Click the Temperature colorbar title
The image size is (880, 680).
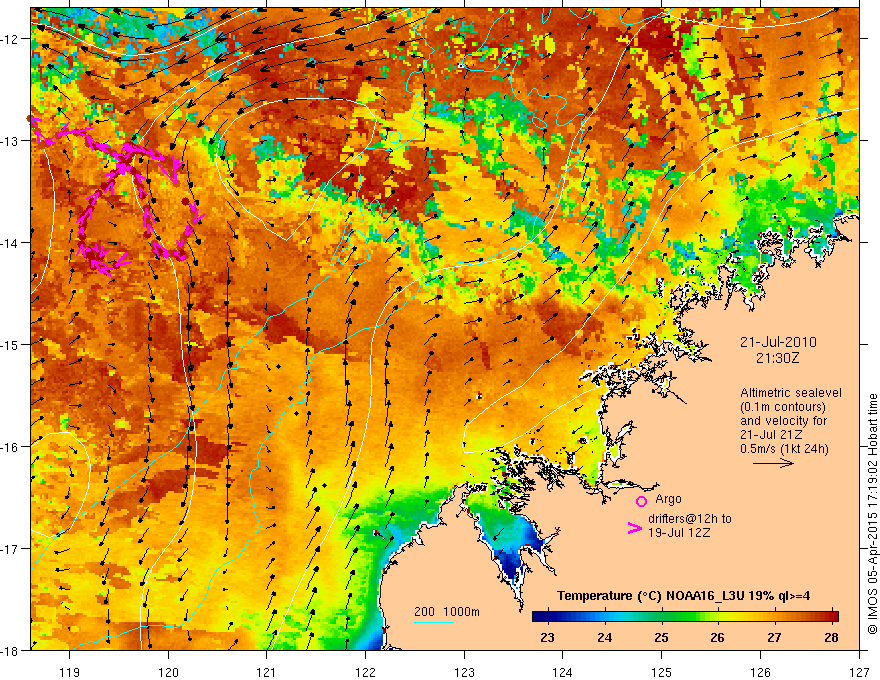pos(684,596)
